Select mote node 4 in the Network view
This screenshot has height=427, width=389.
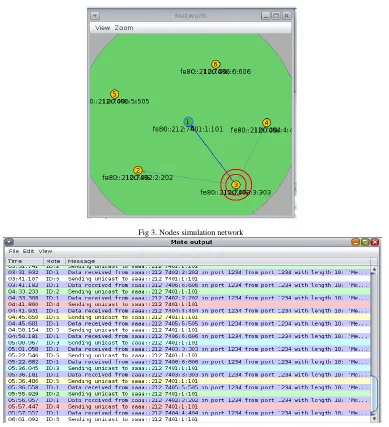coord(266,123)
